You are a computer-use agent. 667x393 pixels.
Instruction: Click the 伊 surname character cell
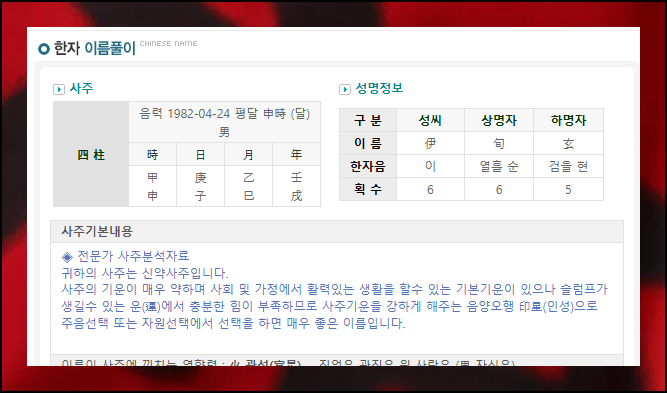[430, 143]
